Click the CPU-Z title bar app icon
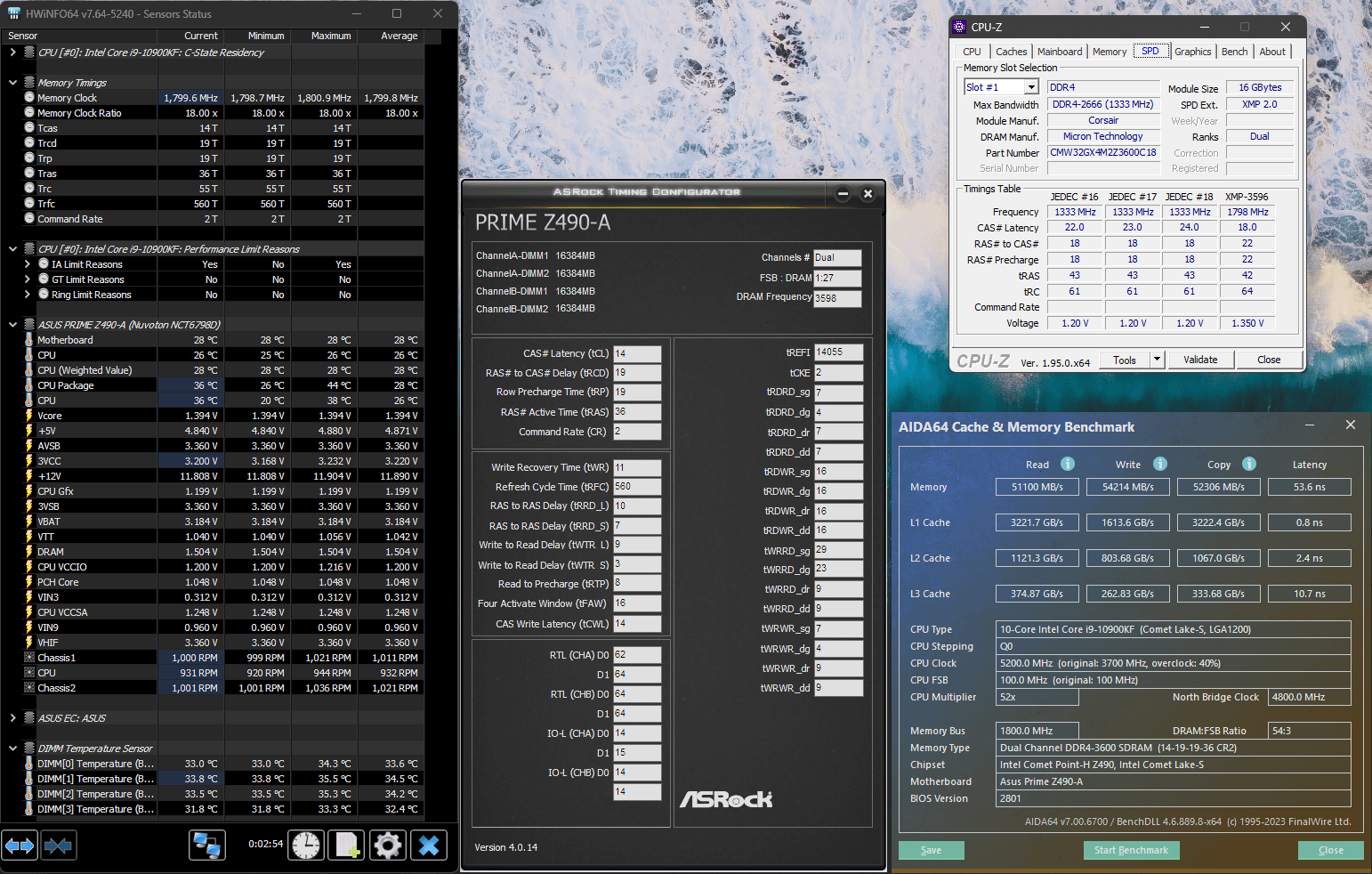This screenshot has width=1372, height=874. [x=959, y=27]
